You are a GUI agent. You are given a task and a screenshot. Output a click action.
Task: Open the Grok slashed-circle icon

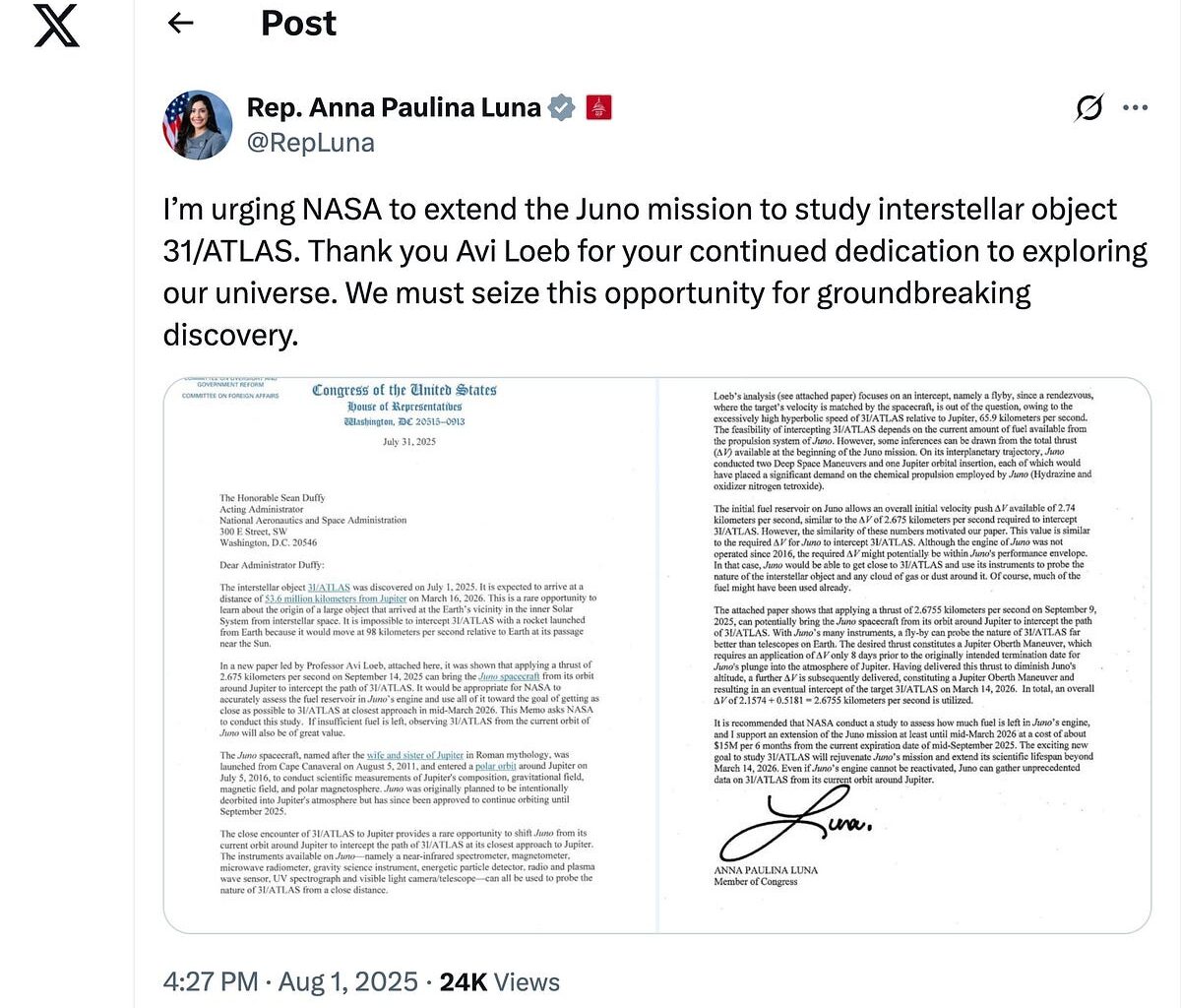(x=1088, y=107)
